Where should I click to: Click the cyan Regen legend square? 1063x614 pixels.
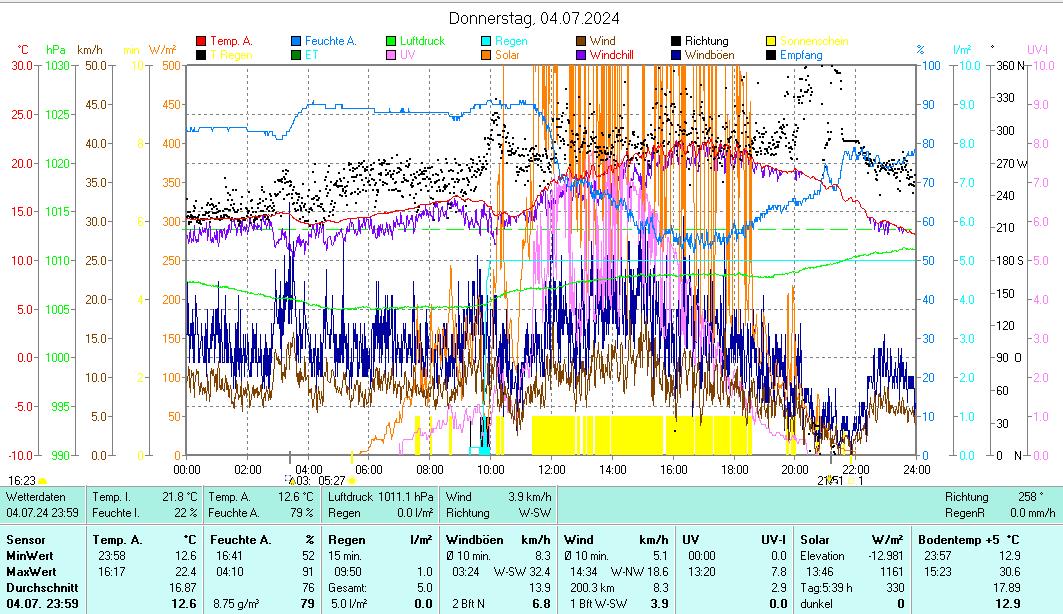(486, 42)
